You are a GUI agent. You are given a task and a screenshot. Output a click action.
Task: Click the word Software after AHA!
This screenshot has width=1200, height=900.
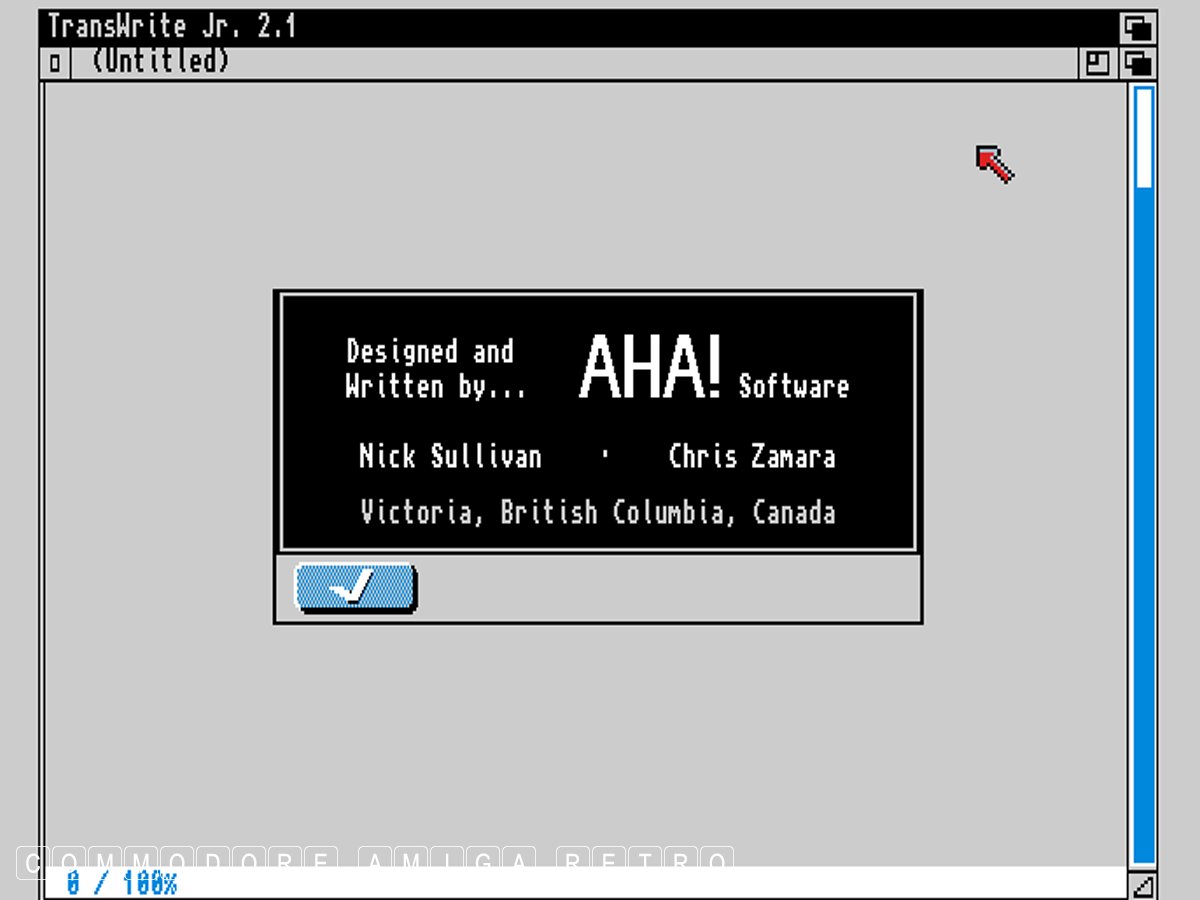[x=793, y=386]
